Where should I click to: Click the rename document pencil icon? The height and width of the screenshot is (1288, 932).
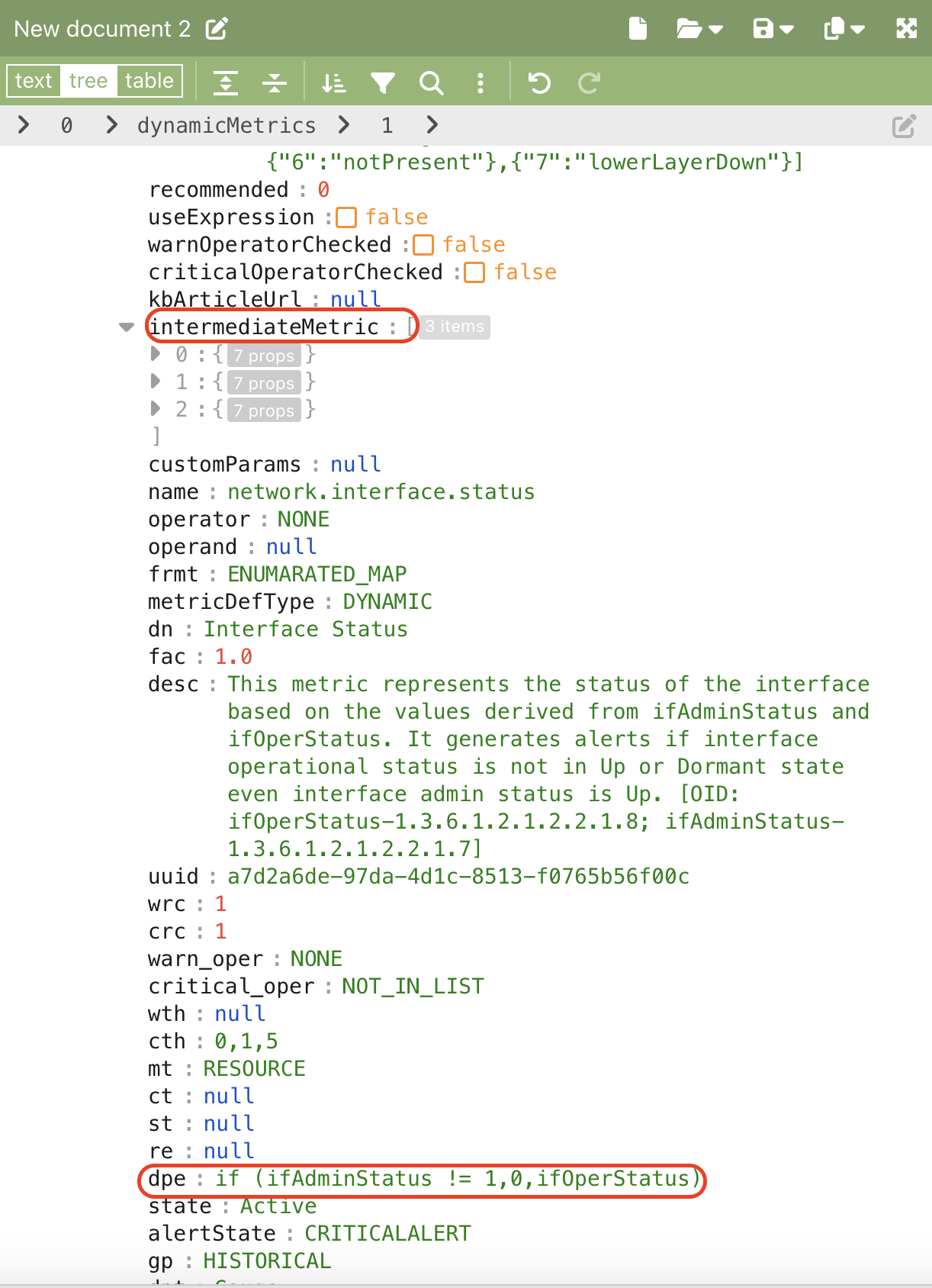tap(217, 29)
